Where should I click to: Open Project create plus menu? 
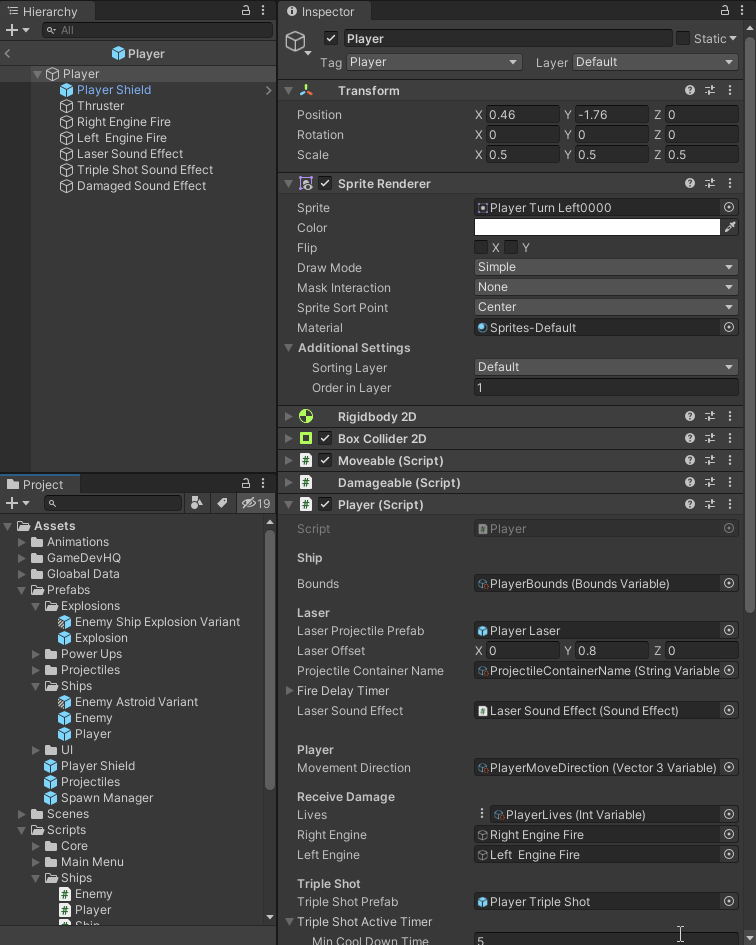(x=17, y=503)
